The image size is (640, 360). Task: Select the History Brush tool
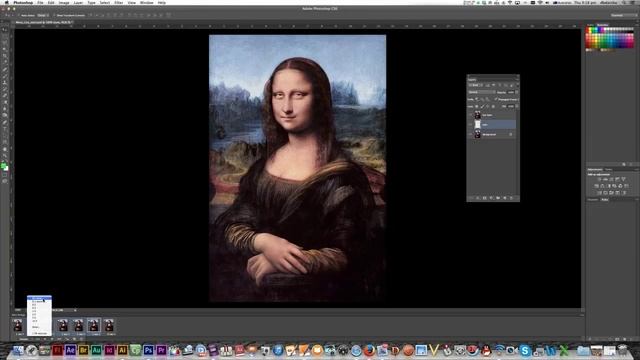pos(6,89)
